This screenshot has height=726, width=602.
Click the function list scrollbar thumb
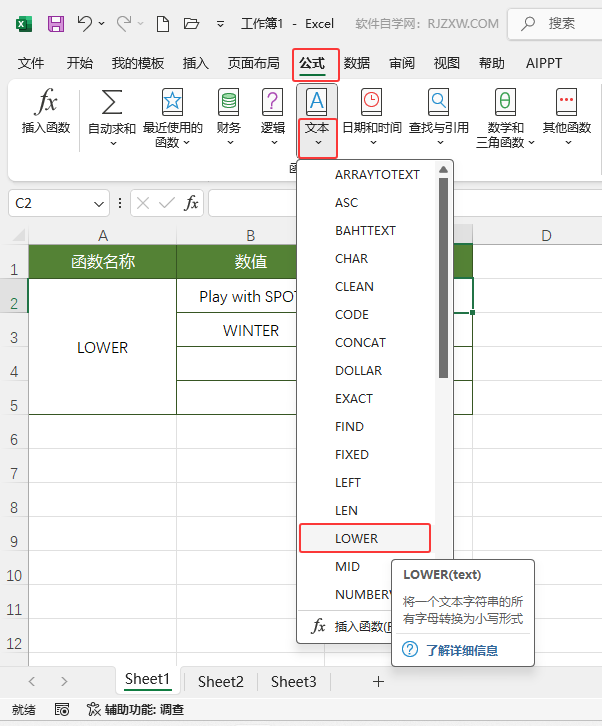(x=443, y=278)
